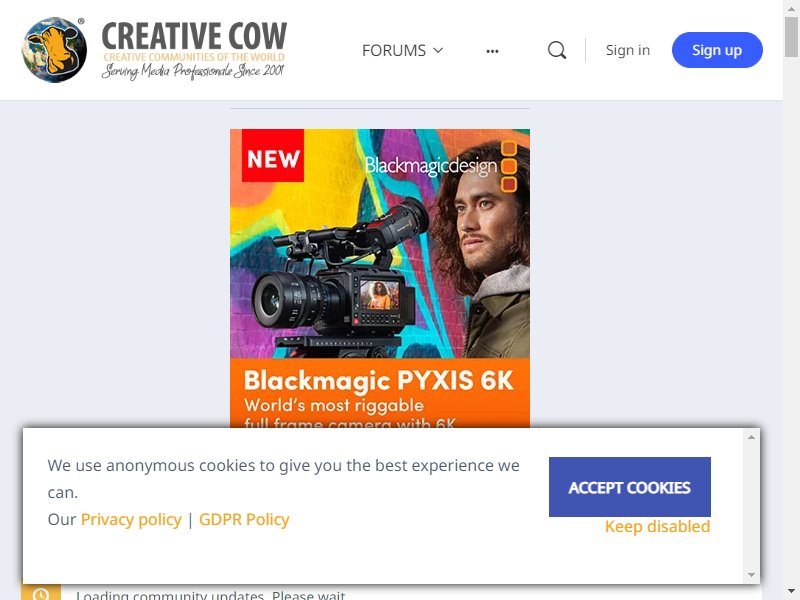Viewport: 800px width, 600px height.
Task: Click the blue Sign up button
Action: click(x=717, y=50)
